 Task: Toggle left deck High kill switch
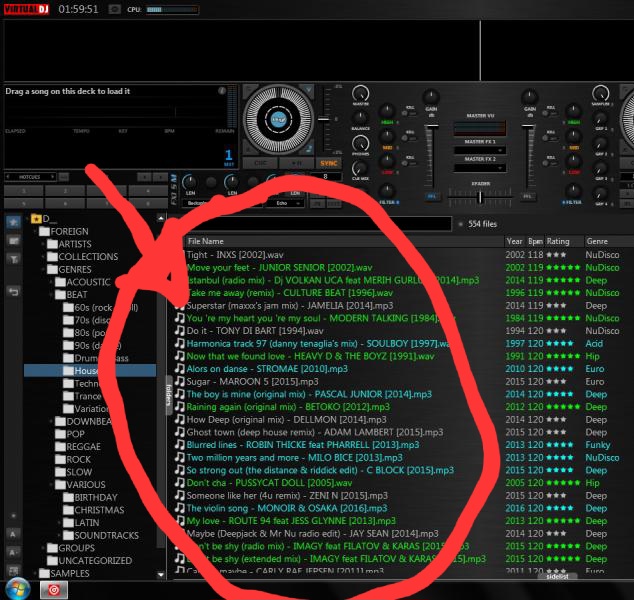point(408,114)
